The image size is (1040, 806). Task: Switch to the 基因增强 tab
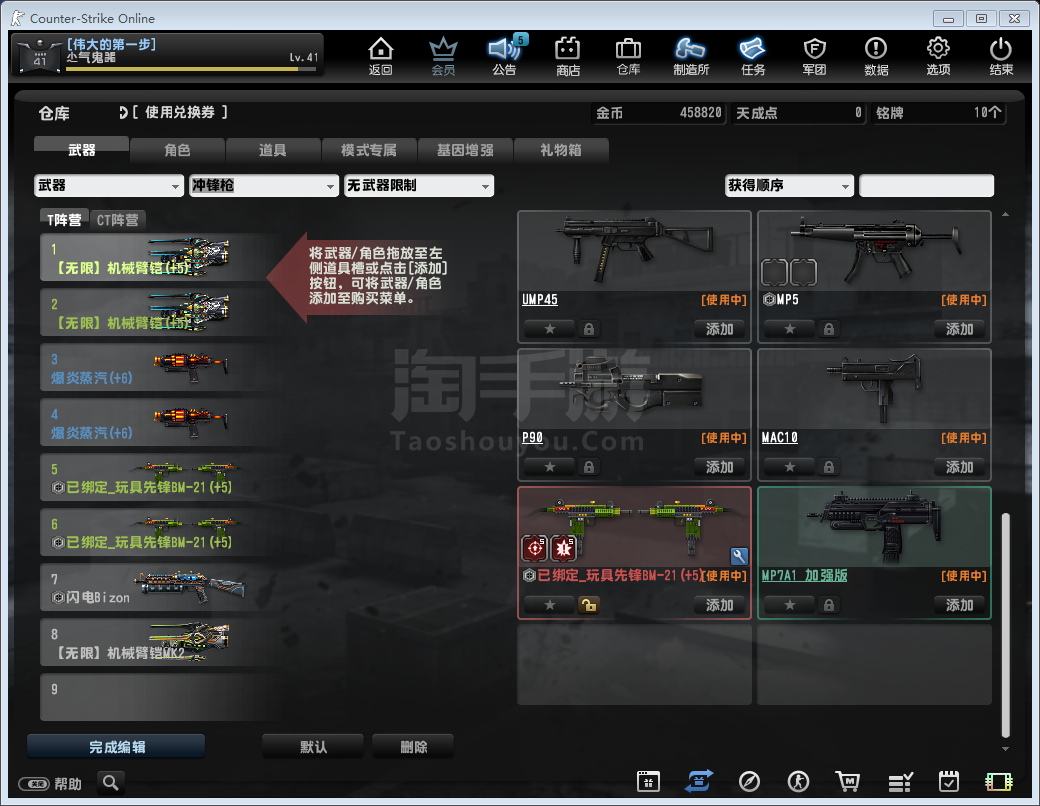[x=465, y=150]
